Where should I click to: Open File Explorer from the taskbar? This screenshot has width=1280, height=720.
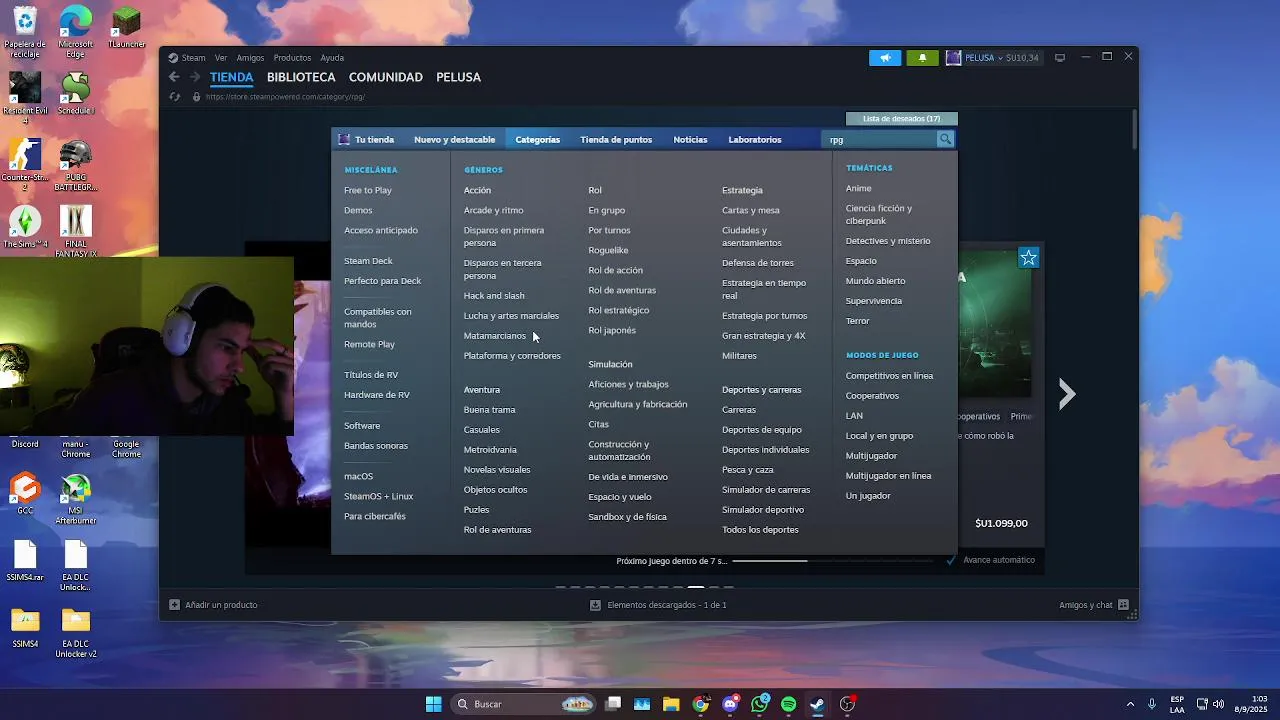(x=671, y=704)
